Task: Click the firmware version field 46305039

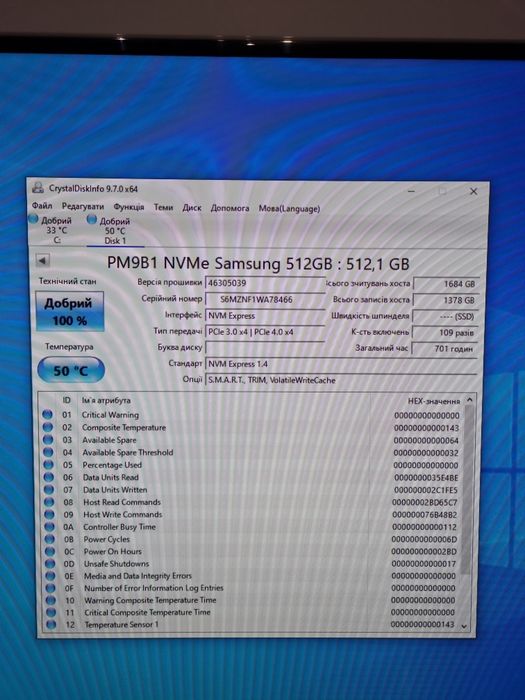Action: pos(265,283)
